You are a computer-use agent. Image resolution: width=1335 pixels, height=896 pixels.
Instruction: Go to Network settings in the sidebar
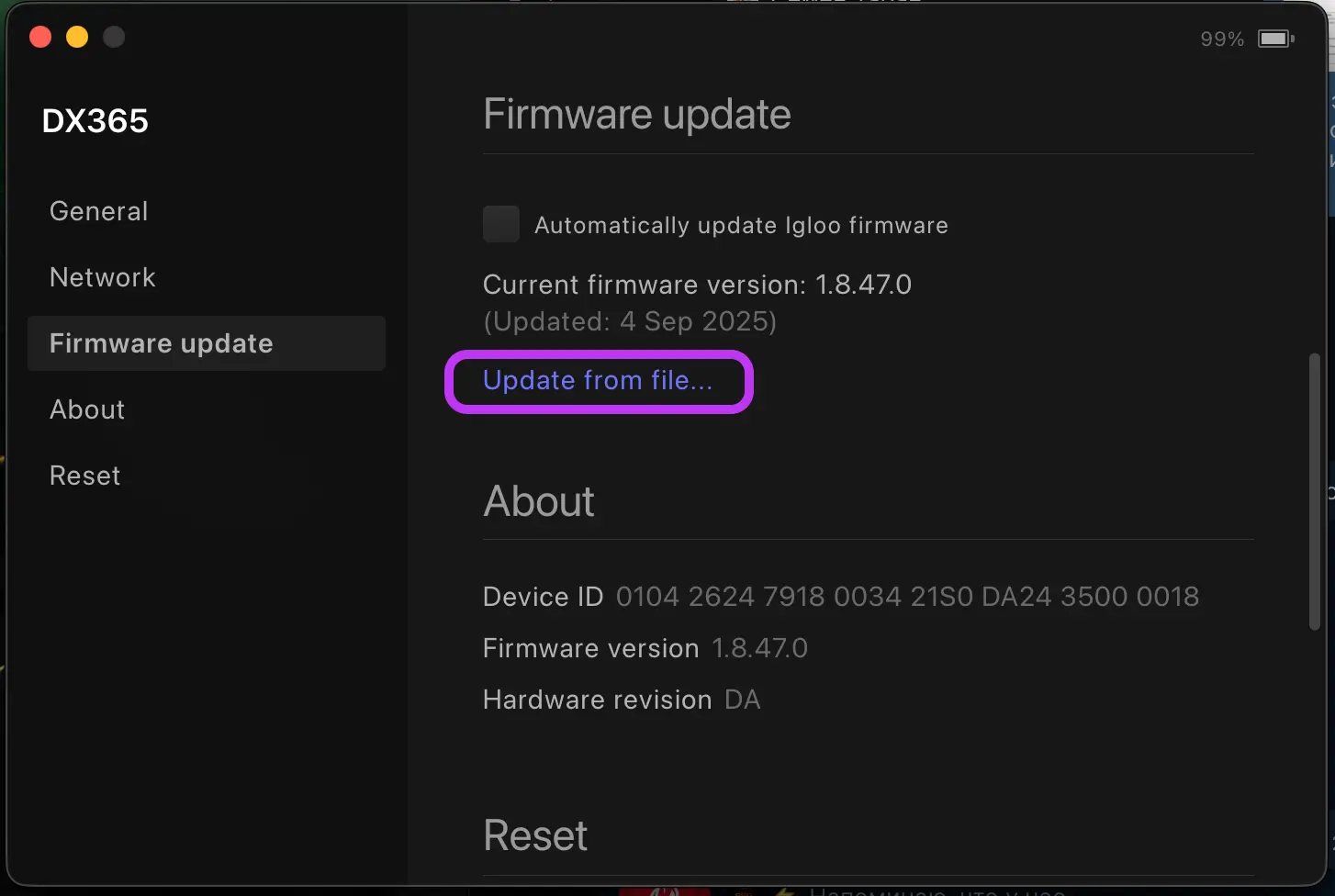point(102,277)
